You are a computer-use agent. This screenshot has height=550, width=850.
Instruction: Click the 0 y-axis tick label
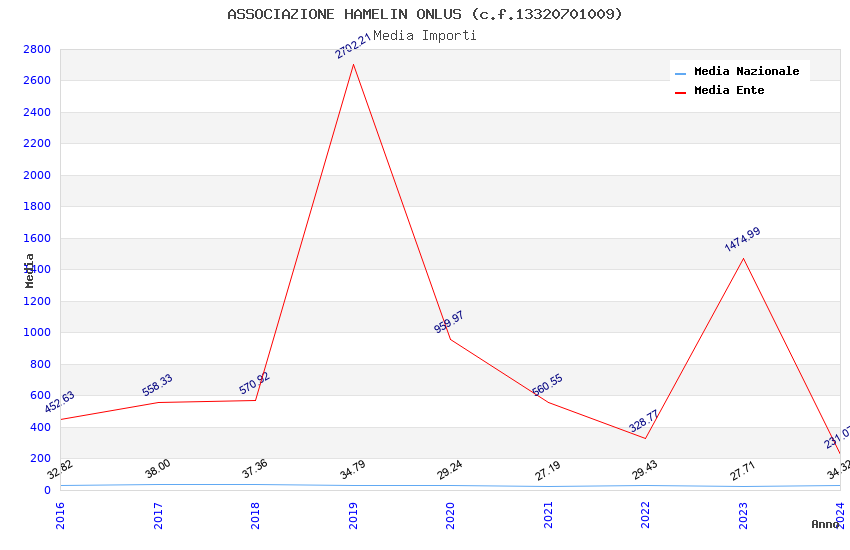(48, 490)
